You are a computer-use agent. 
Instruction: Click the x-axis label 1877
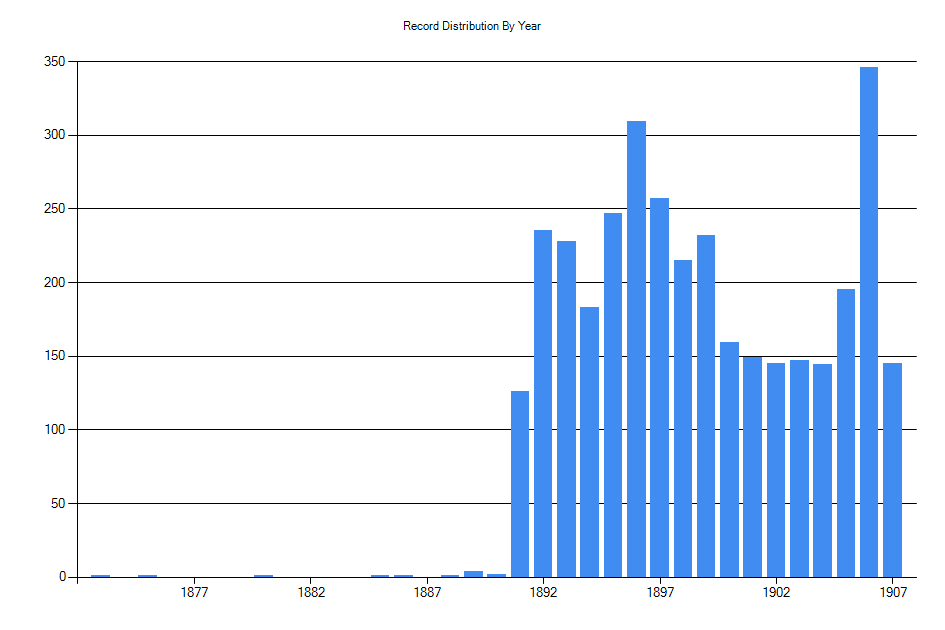coord(194,593)
